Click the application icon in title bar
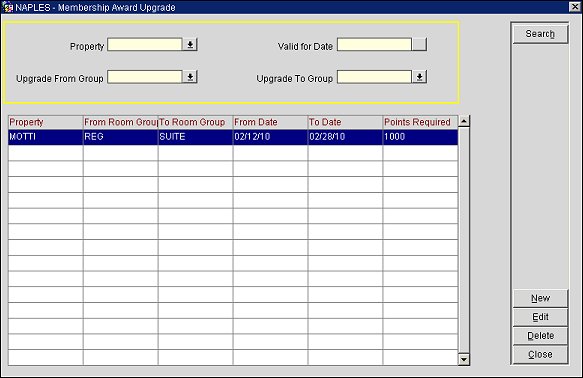The image size is (583, 378). (7, 7)
